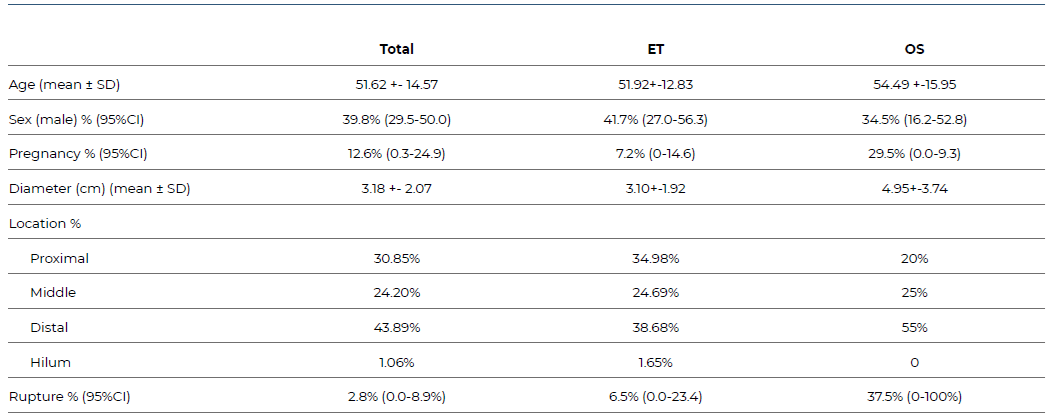
Task: Click the ET sex value 41.7%
Action: pos(656,119)
